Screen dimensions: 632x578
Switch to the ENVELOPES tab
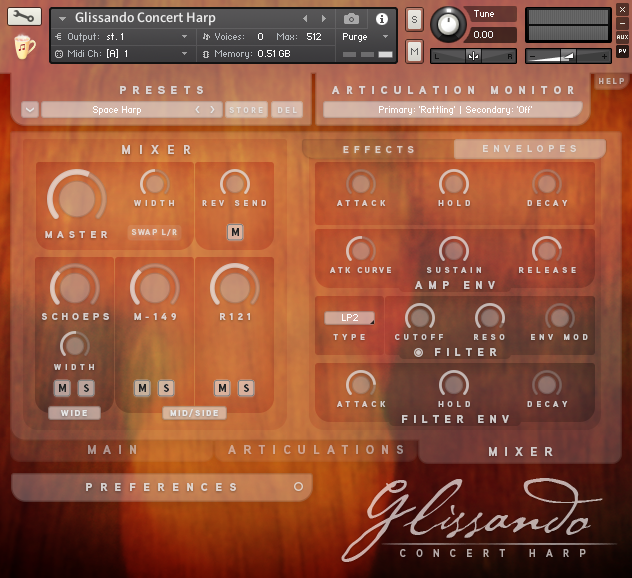530,149
